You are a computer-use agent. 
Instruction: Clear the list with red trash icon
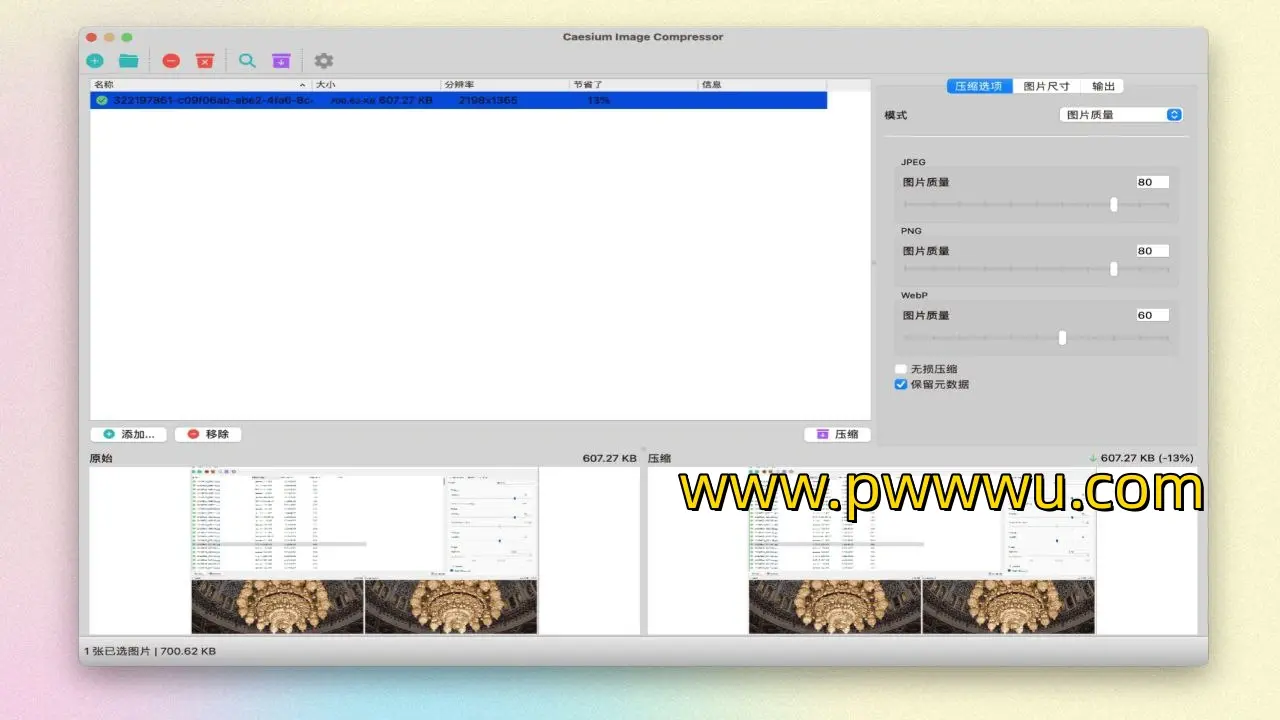(205, 61)
